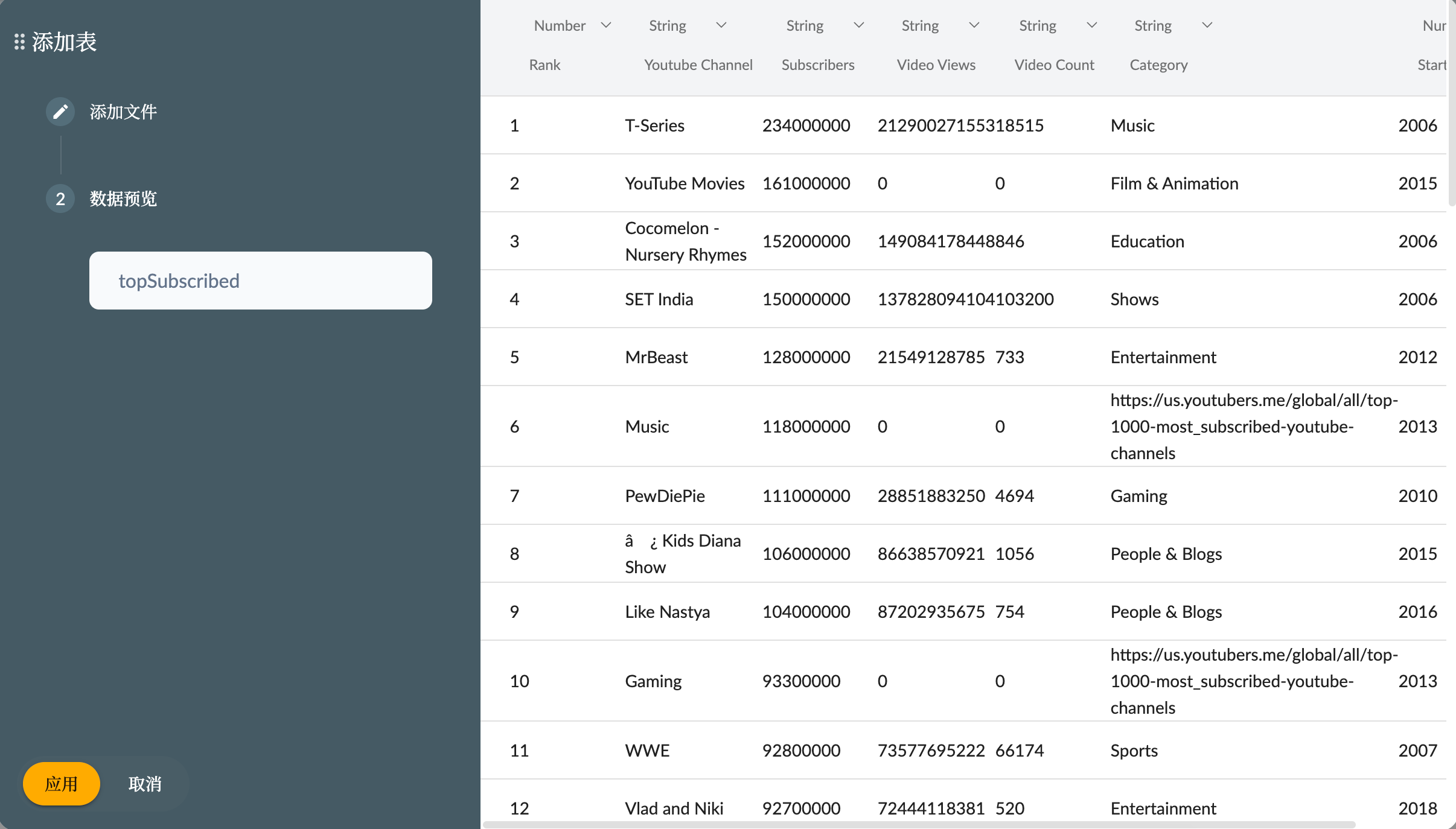Click the vertical scrollbar at the right edge
Viewport: 1456px width, 829px height.
coord(1451,103)
